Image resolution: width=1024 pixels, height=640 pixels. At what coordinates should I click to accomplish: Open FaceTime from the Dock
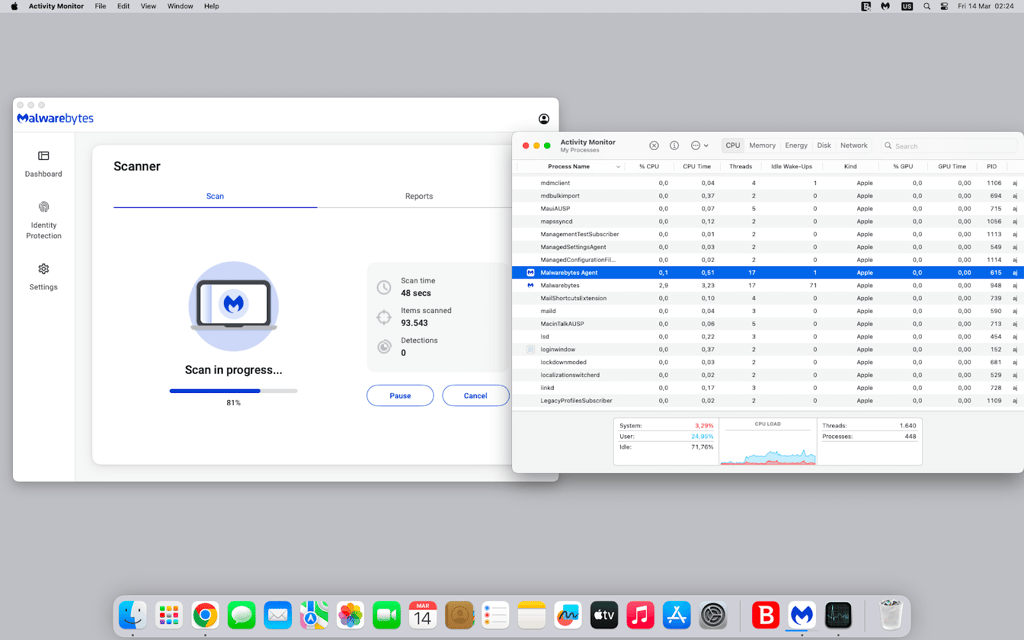[x=387, y=615]
